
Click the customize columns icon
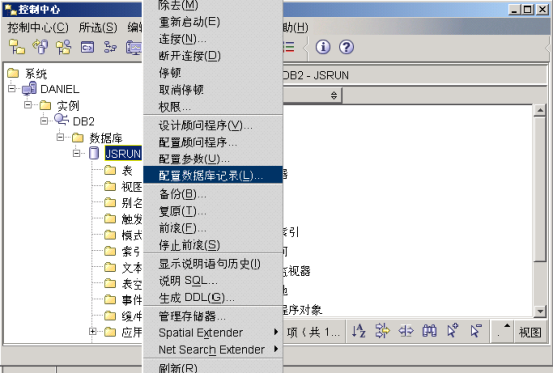[406, 331]
